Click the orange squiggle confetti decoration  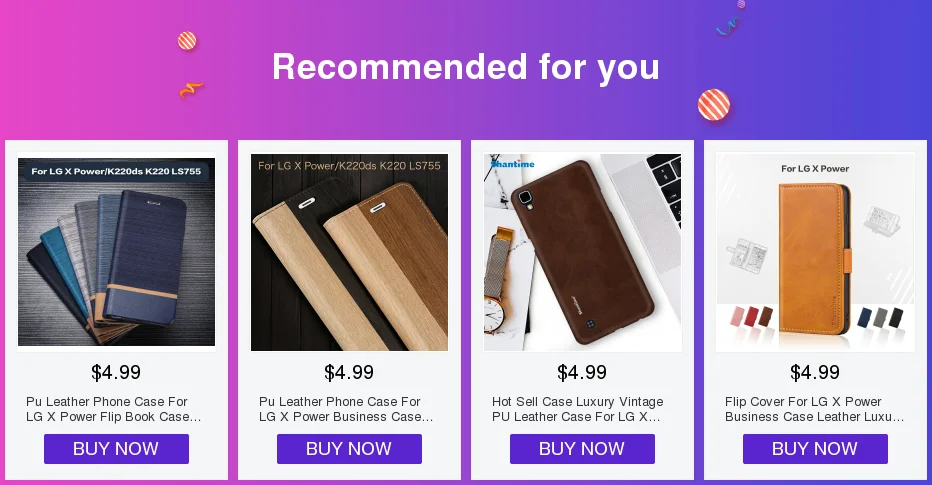191,90
